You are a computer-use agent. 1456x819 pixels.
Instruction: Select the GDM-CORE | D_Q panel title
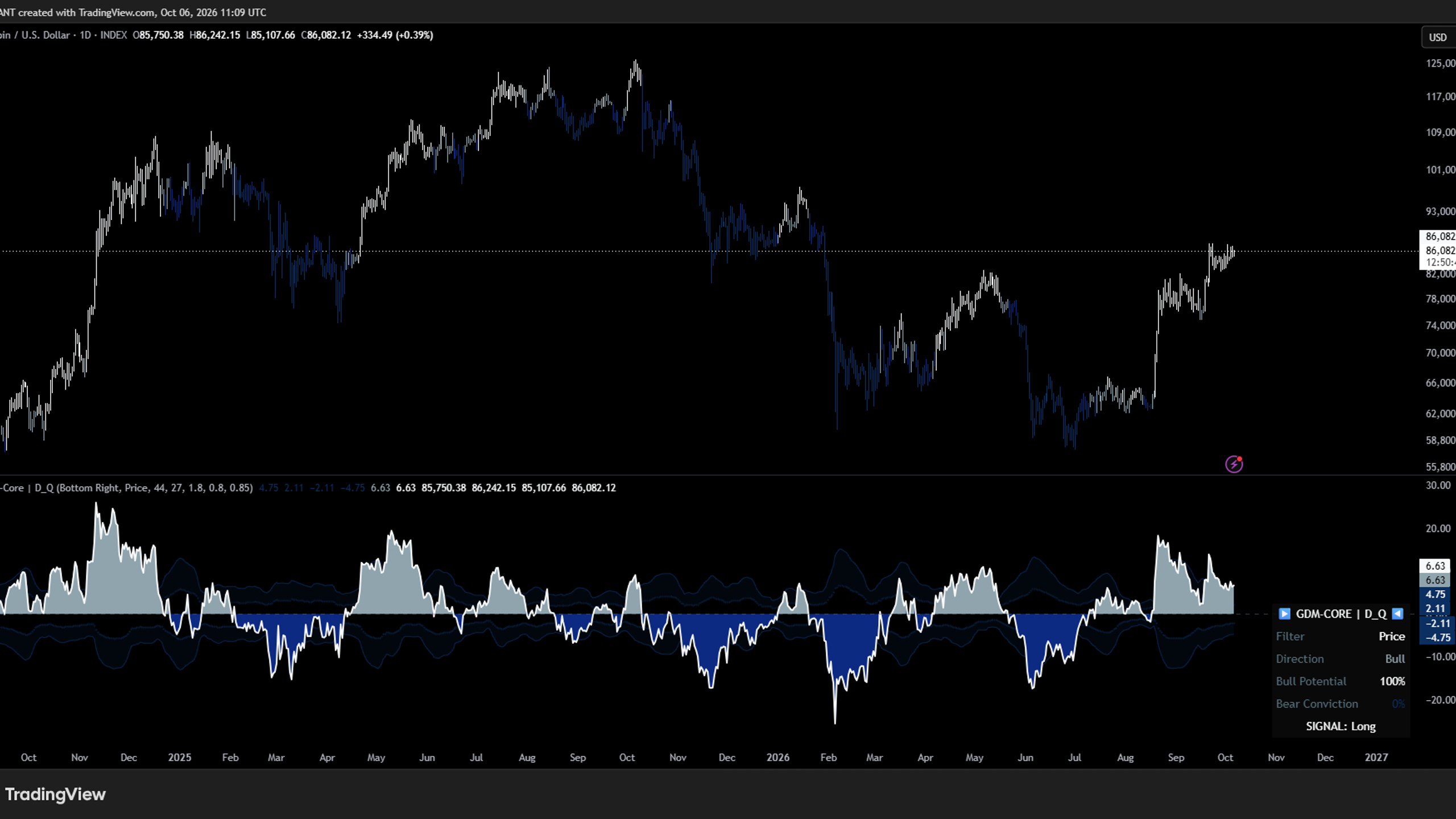click(x=1341, y=614)
